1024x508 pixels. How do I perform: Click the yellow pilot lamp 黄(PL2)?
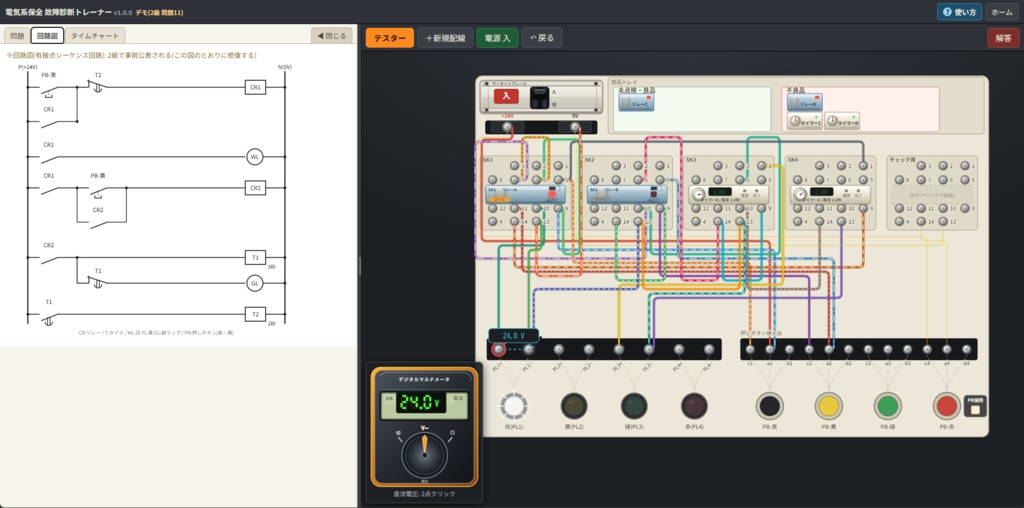[x=574, y=405]
